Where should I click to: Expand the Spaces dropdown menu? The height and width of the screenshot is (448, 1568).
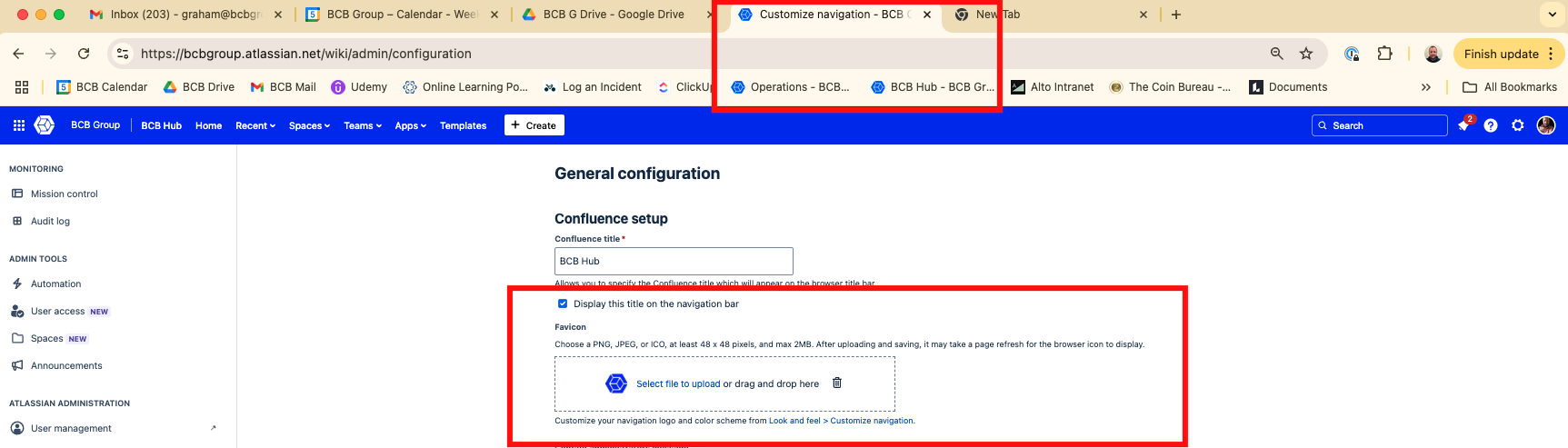309,125
